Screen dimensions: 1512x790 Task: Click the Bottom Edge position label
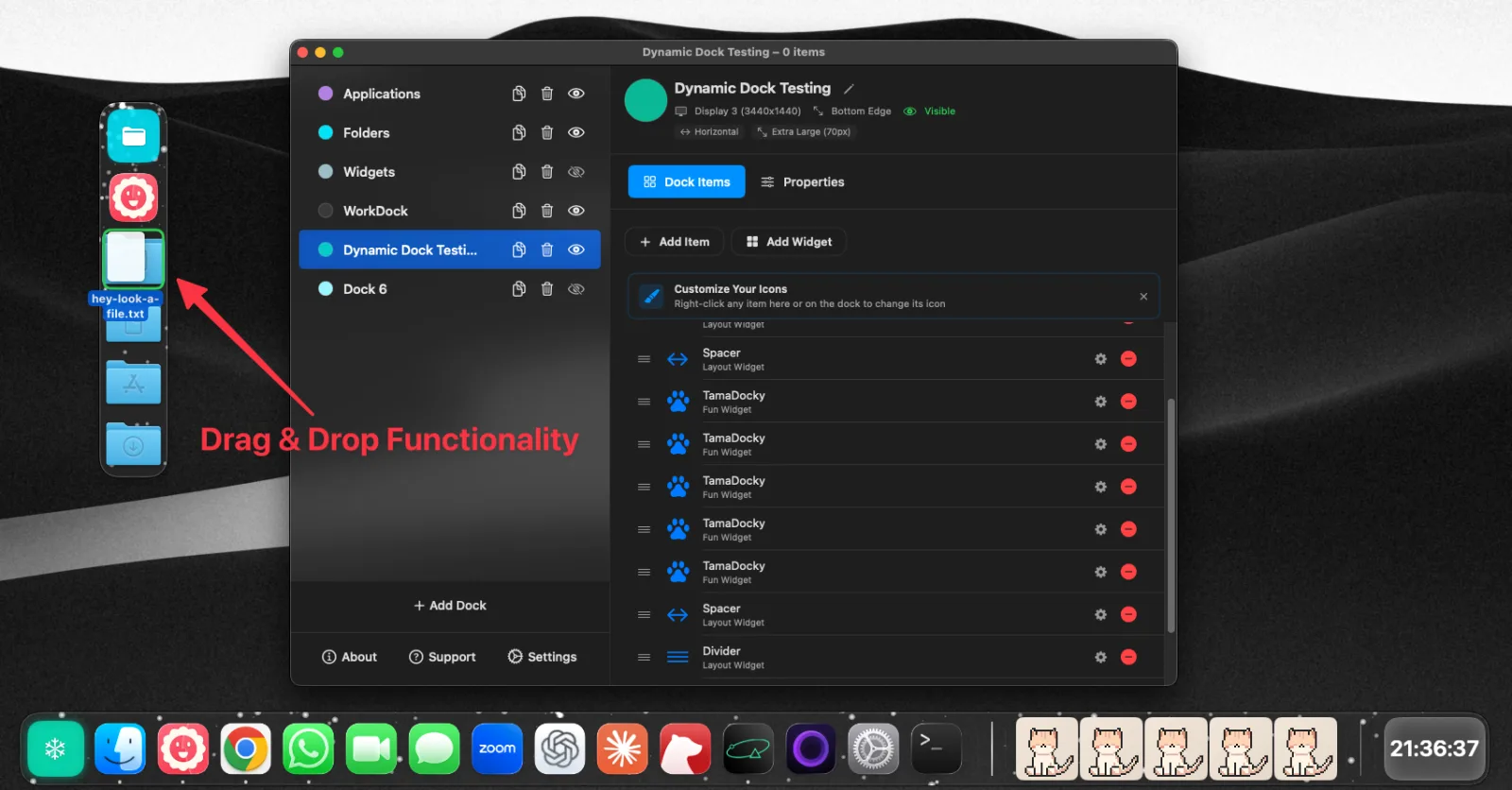click(x=861, y=112)
